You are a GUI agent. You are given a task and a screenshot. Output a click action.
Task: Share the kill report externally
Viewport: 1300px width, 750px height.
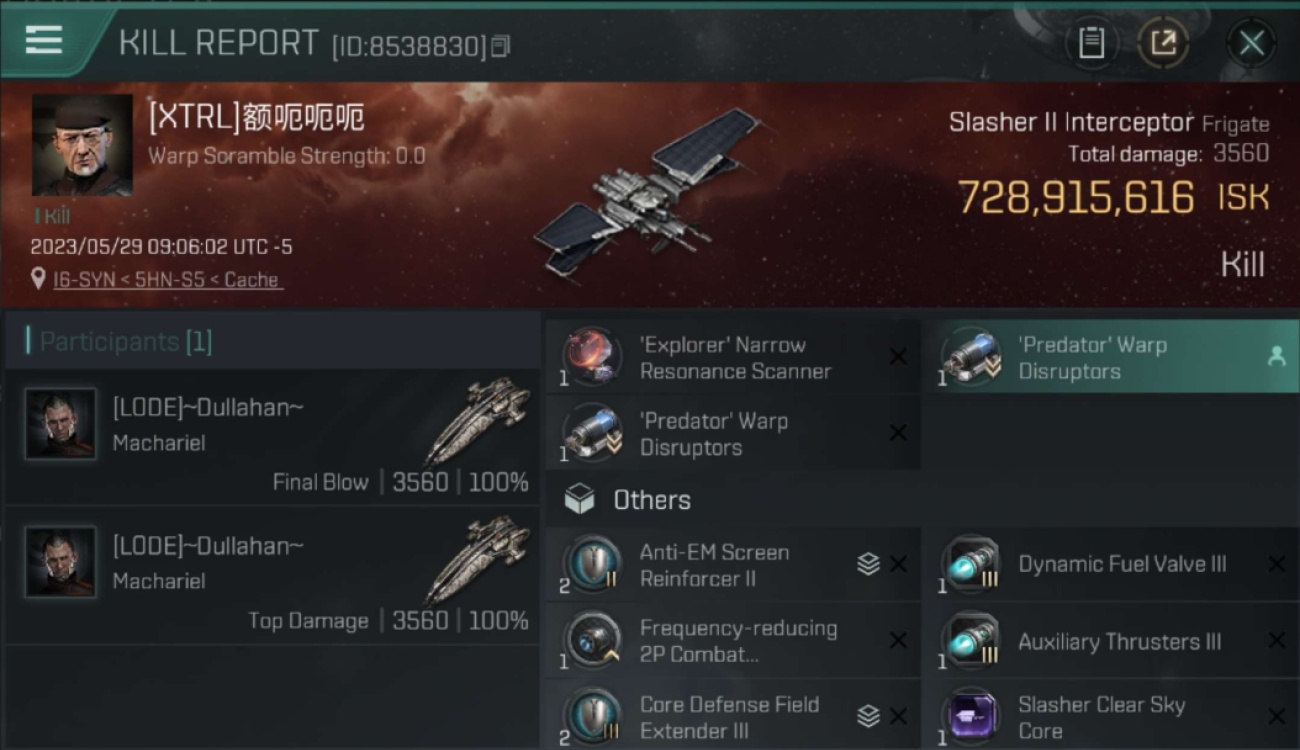pyautogui.click(x=1163, y=43)
